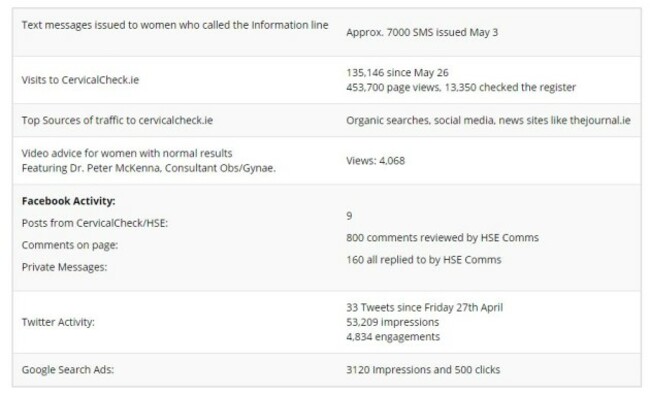Click the 'Organic searches, social media' cell
The image size is (650, 394).
click(x=488, y=120)
